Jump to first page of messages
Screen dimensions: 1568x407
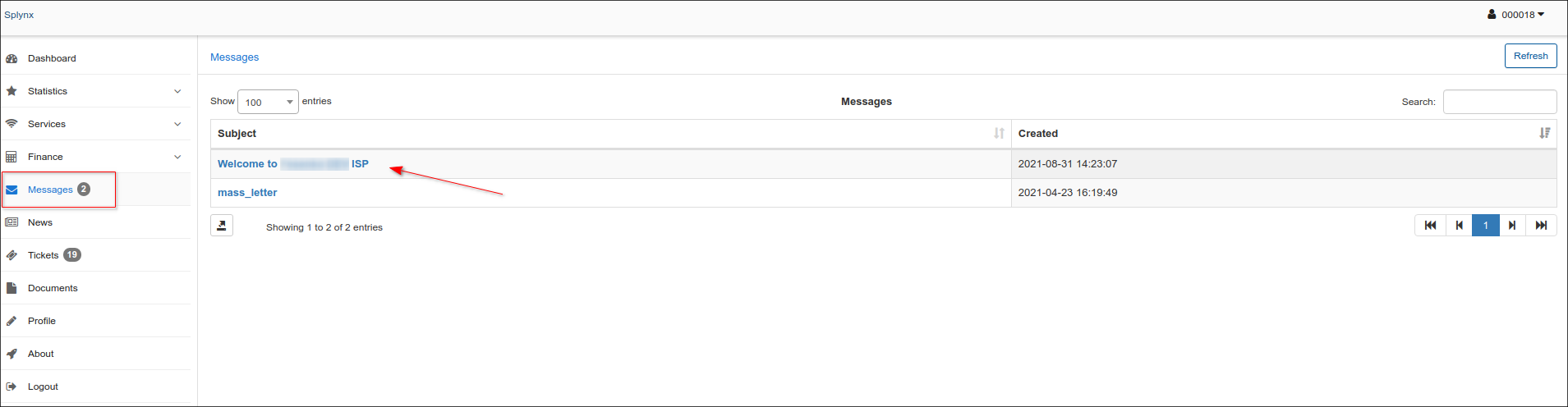1430,226
